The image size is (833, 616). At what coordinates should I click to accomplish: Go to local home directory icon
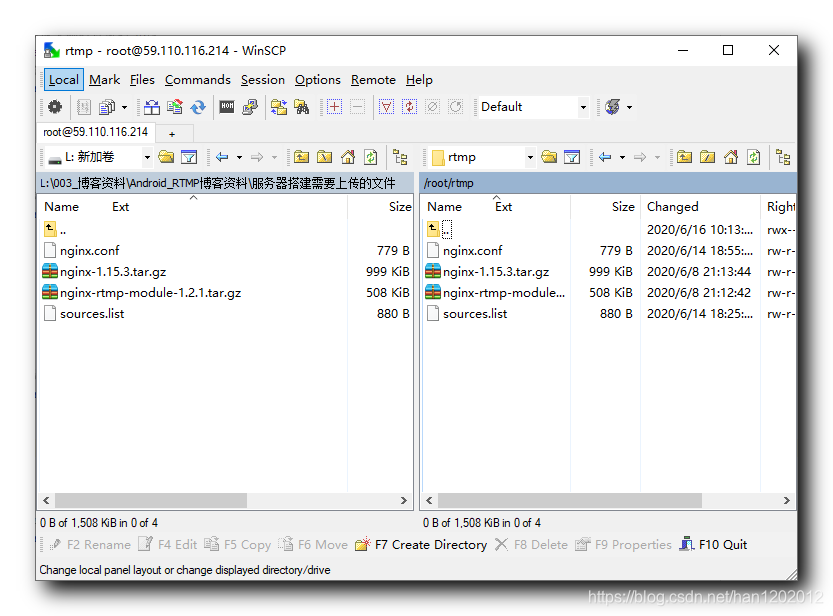[347, 157]
